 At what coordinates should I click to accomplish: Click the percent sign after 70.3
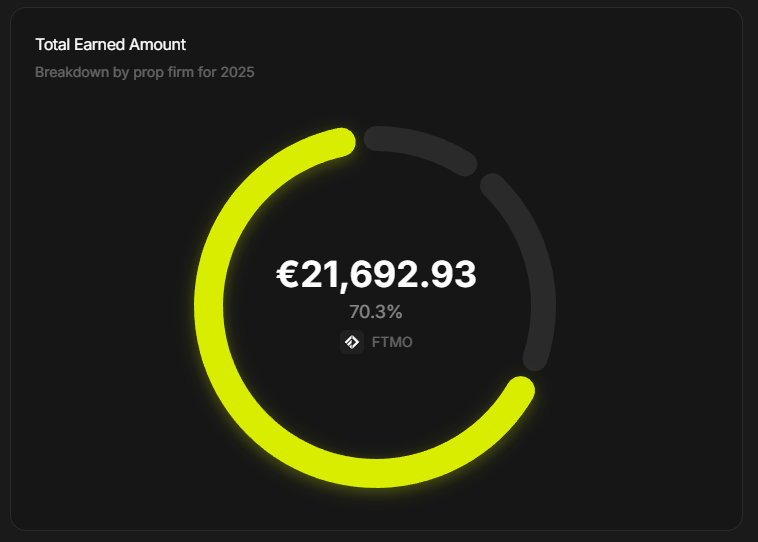click(x=394, y=312)
